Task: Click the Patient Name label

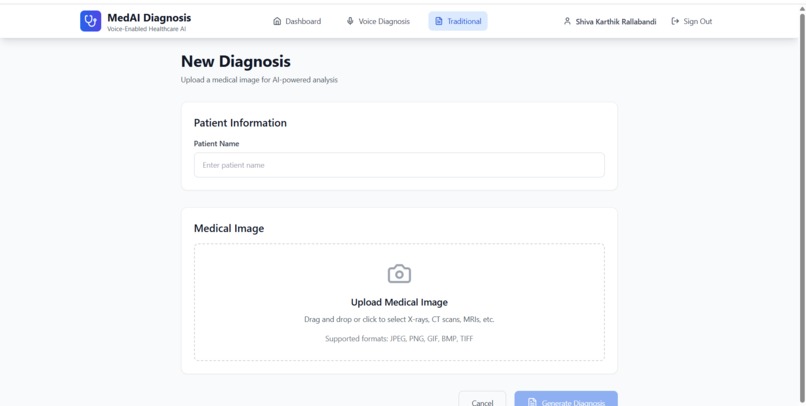Action: tap(216, 144)
